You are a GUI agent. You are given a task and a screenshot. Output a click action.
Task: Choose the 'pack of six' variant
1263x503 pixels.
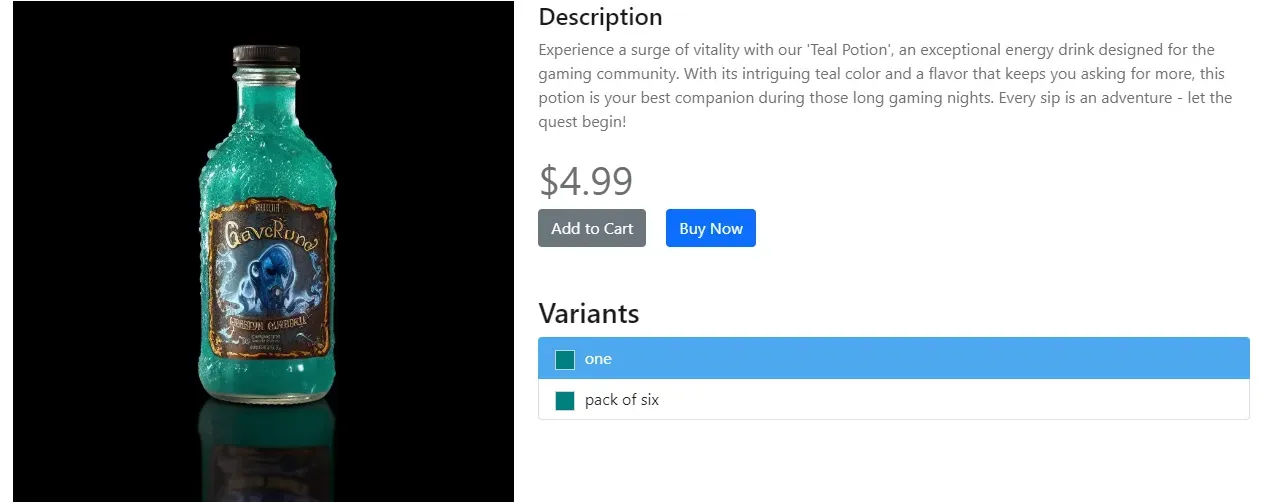(893, 400)
